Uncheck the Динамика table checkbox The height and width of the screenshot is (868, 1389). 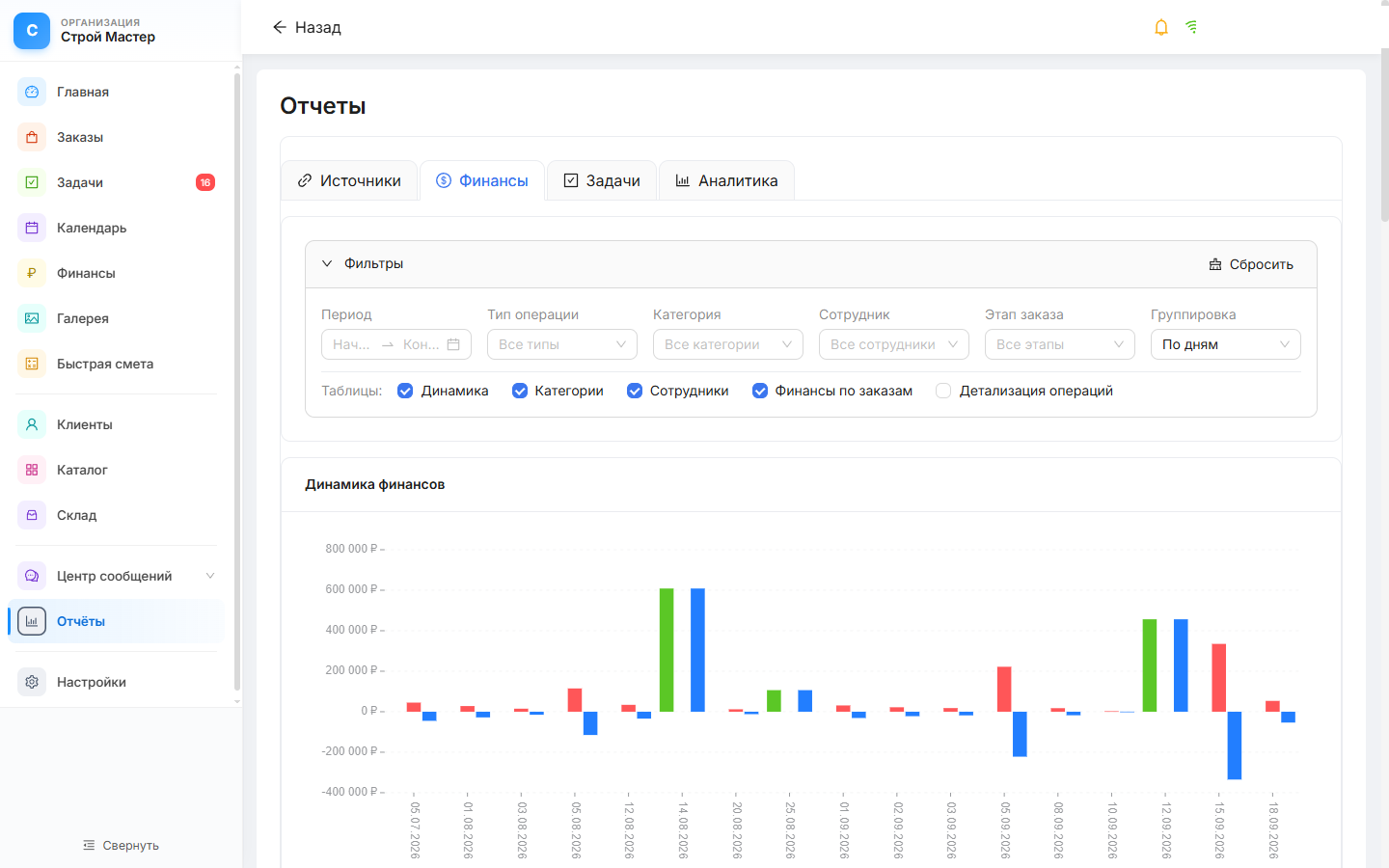tap(405, 391)
